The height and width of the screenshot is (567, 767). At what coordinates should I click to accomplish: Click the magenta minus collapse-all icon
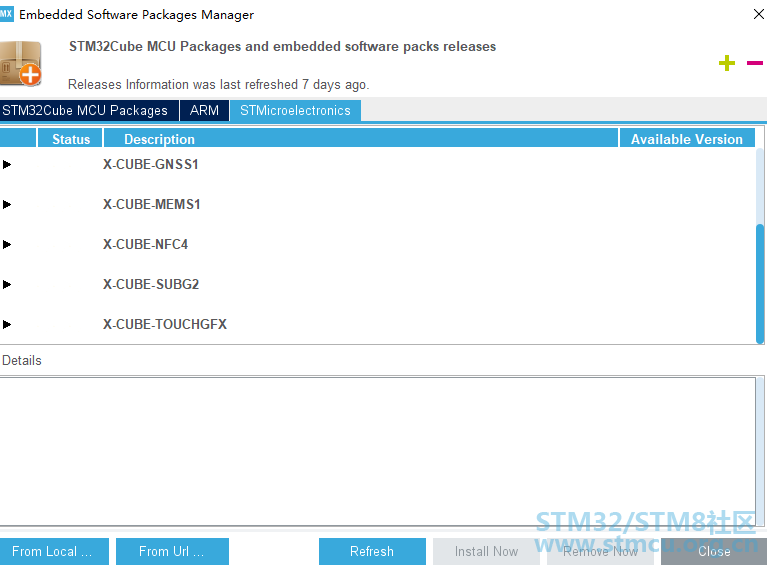pyautogui.click(x=755, y=63)
